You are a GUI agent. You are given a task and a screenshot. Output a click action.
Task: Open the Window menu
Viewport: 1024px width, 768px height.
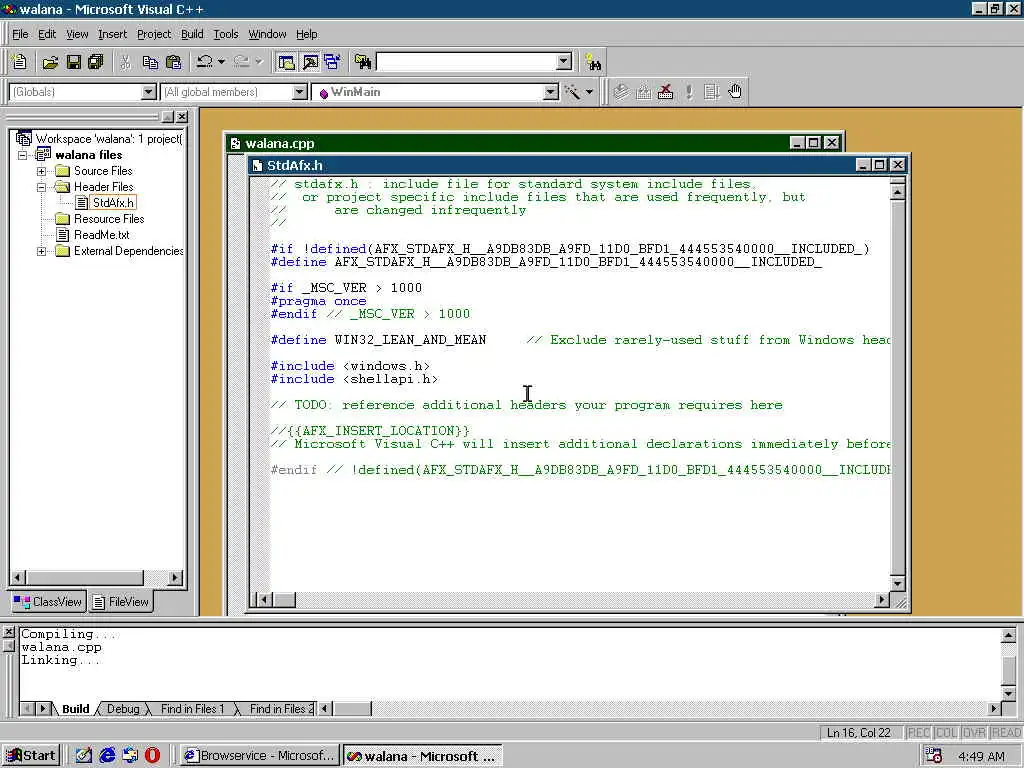pyautogui.click(x=267, y=34)
